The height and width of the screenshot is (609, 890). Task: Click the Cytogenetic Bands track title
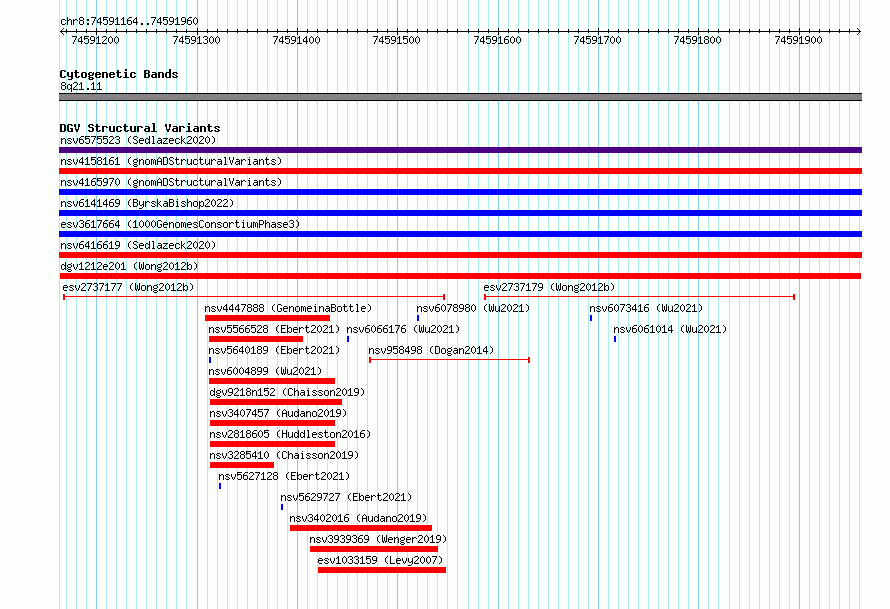(119, 74)
